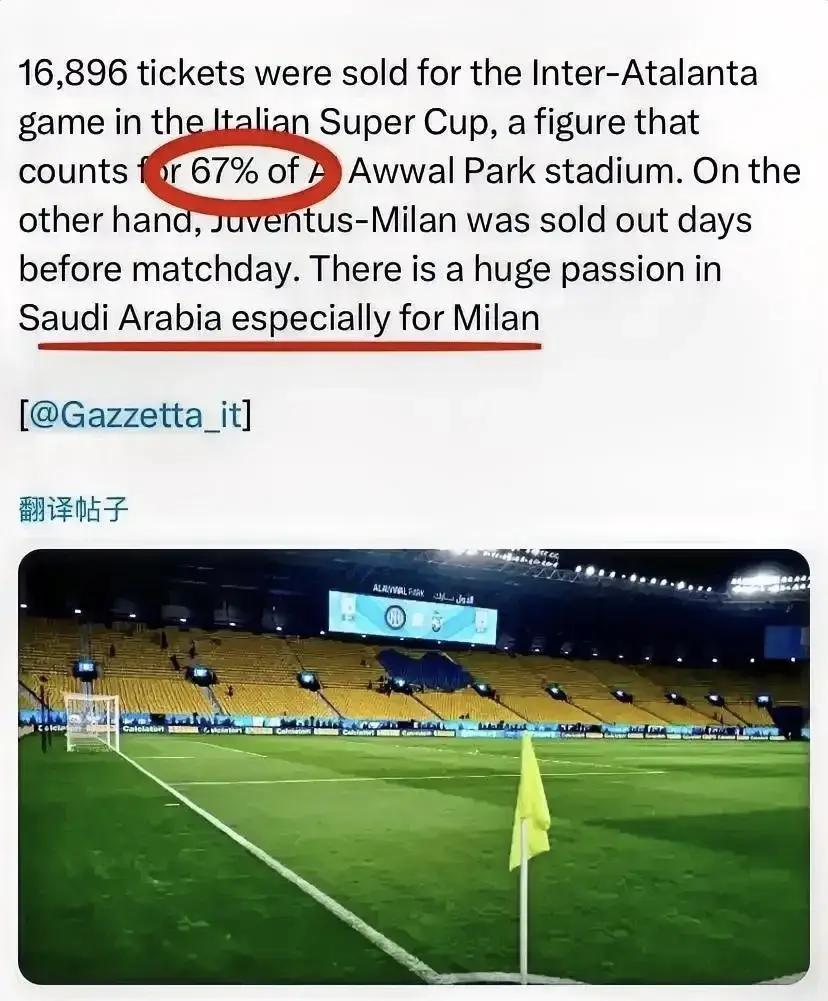
Task: Open the @Gazzetta_it mention link
Action: coord(135,415)
